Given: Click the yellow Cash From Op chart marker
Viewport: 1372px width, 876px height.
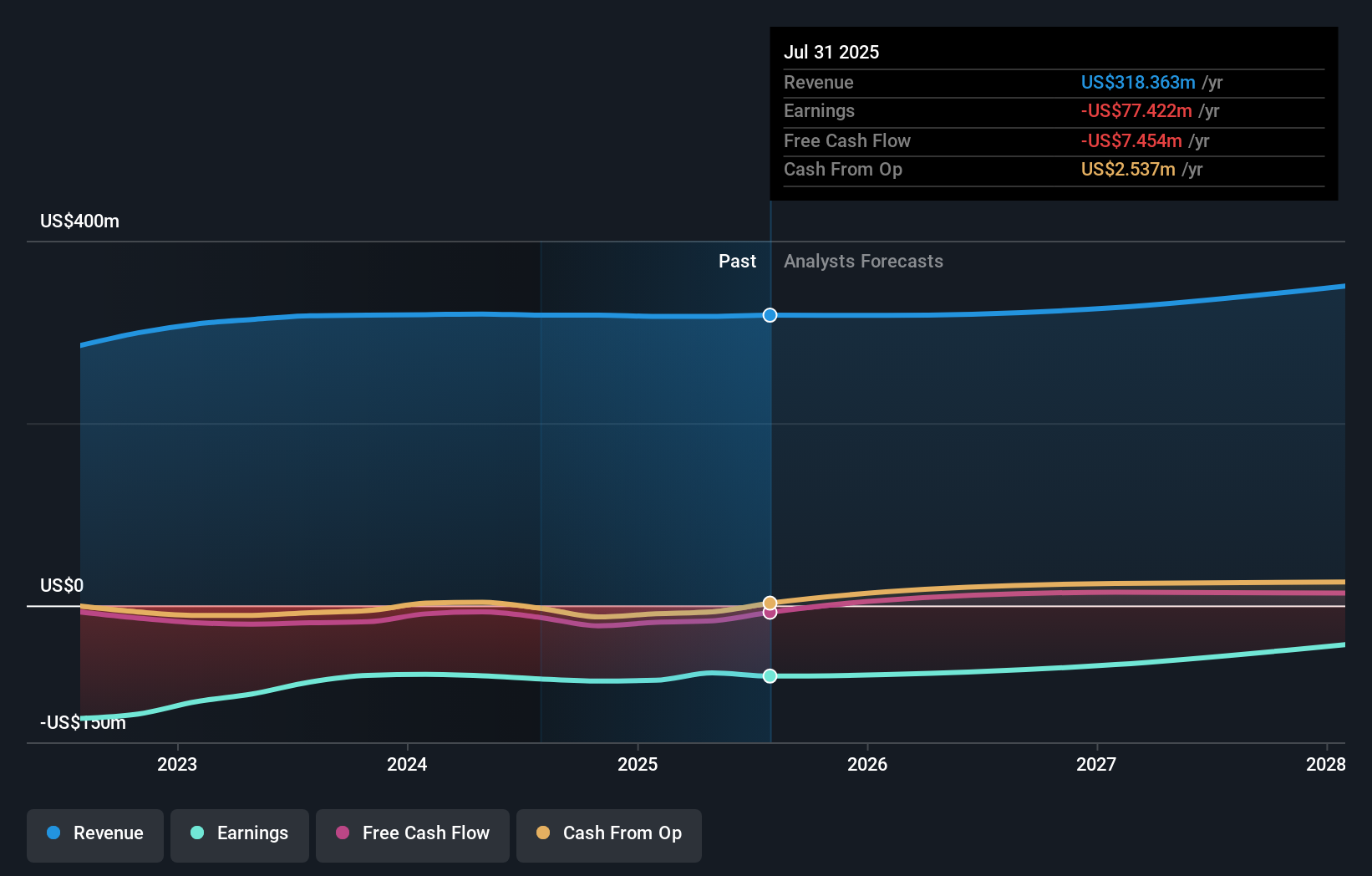Looking at the screenshot, I should point(770,601).
